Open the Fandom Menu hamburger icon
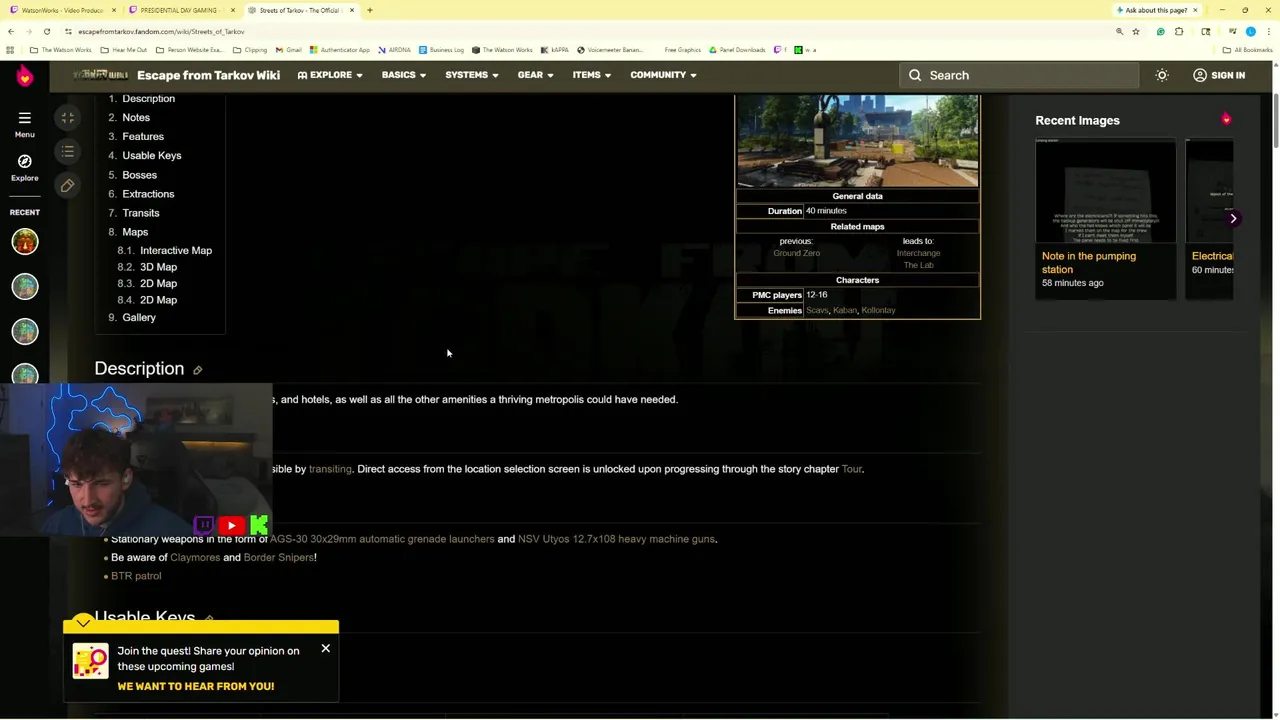Image resolution: width=1280 pixels, height=720 pixels. (x=25, y=118)
